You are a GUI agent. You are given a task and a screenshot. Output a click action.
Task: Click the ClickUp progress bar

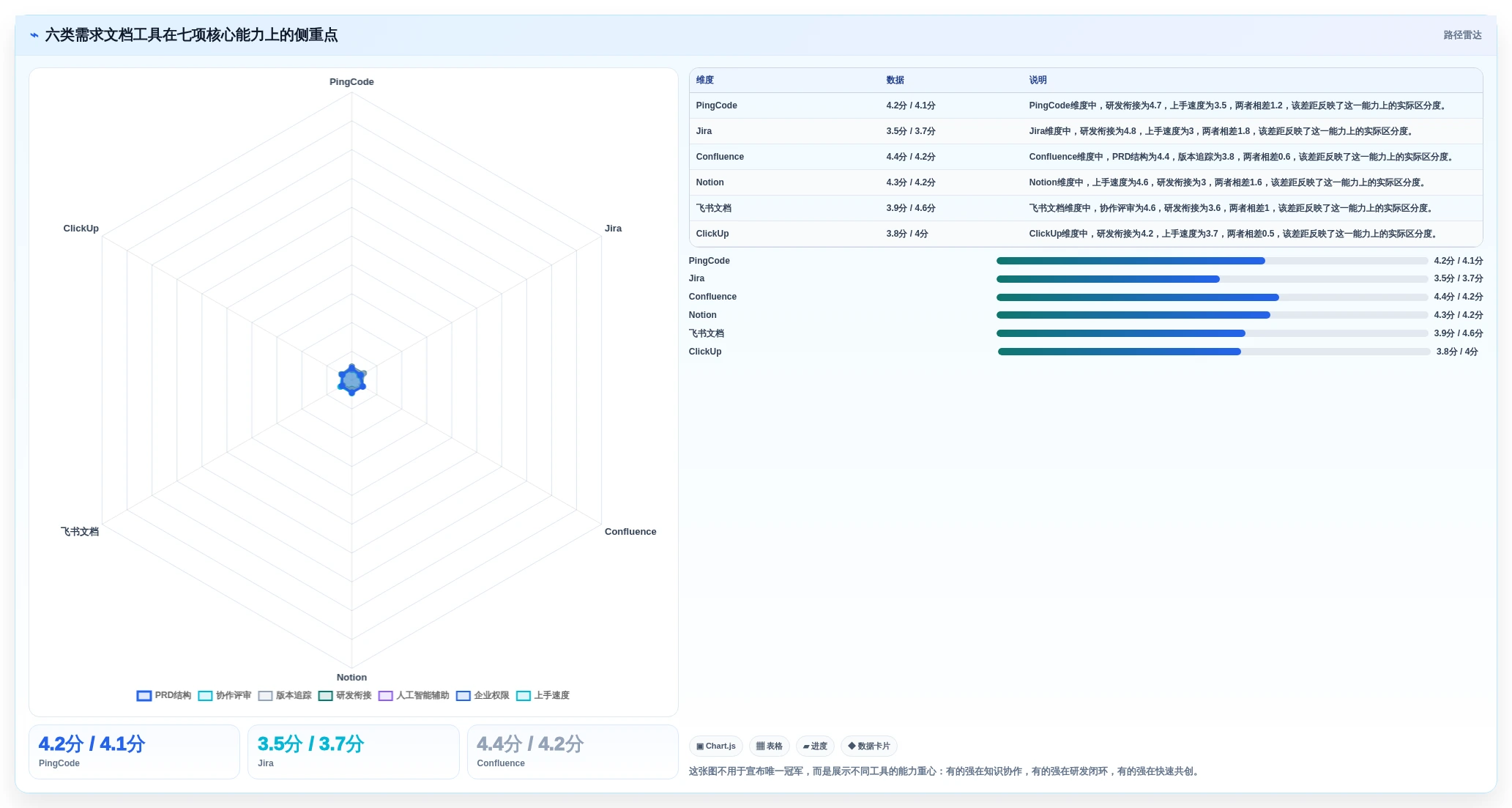(1214, 352)
